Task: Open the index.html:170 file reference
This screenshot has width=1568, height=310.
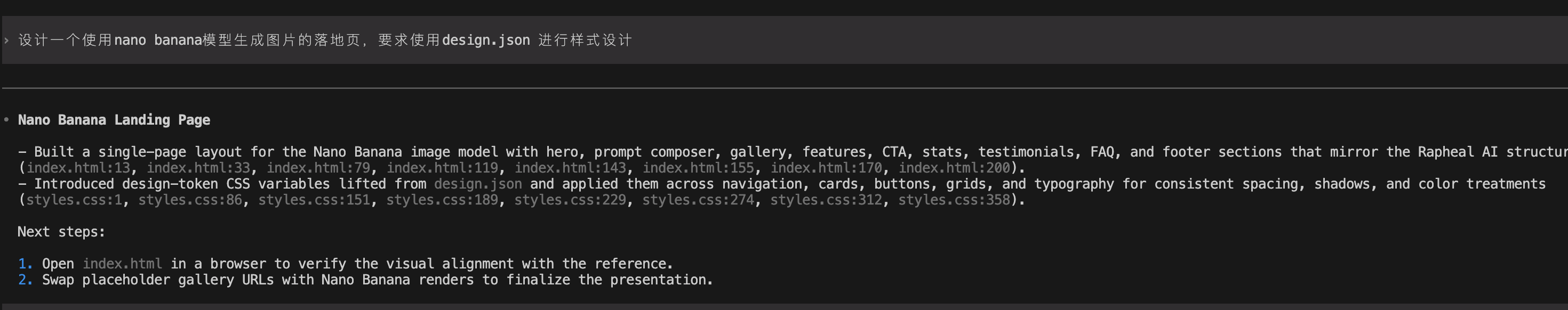Action: pos(826,168)
